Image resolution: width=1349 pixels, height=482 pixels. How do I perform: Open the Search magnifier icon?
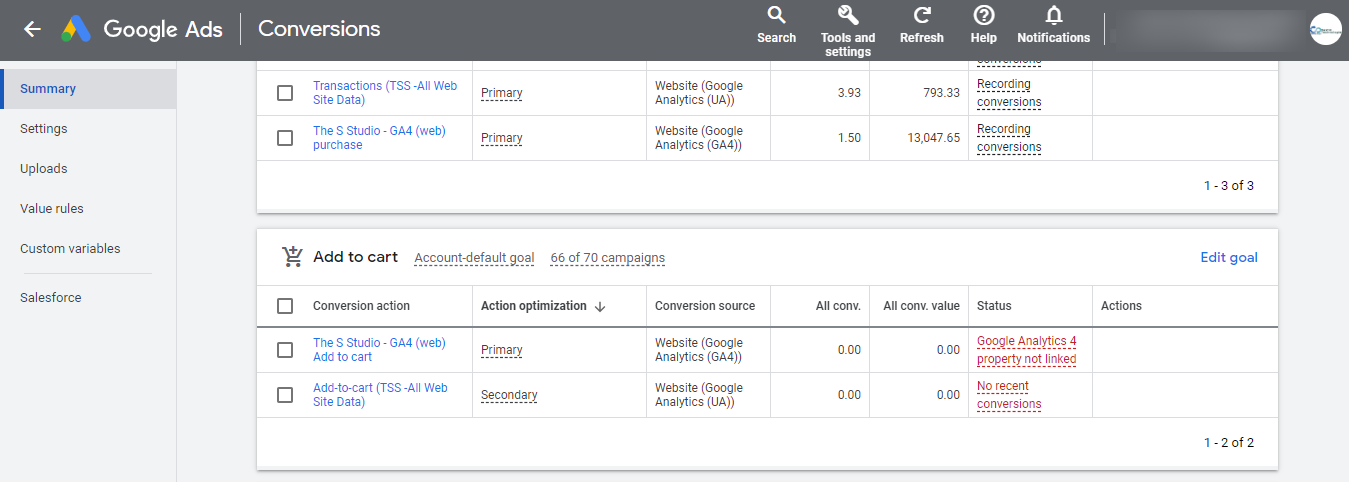(x=776, y=15)
